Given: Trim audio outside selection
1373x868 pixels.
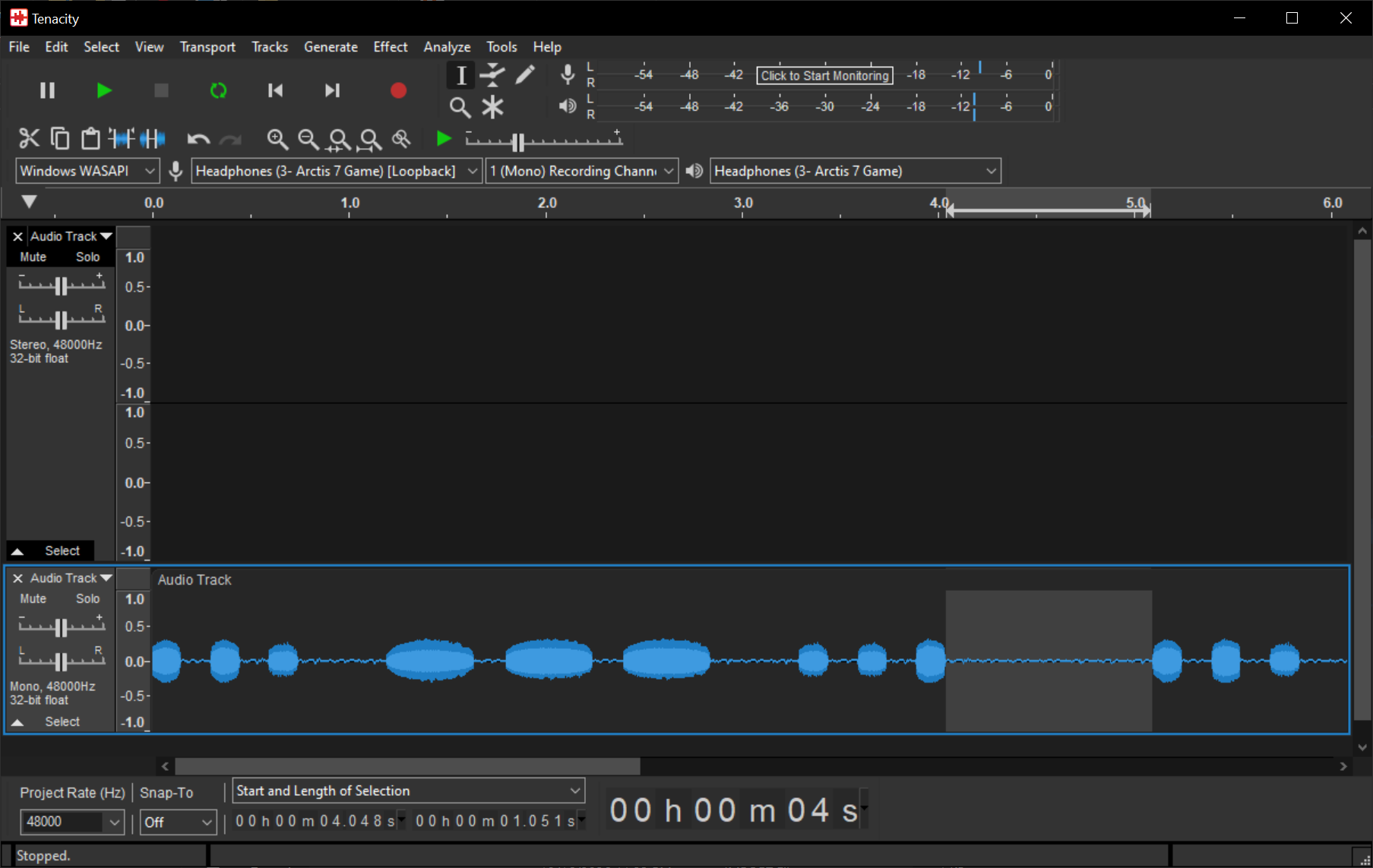Looking at the screenshot, I should coord(122,138).
